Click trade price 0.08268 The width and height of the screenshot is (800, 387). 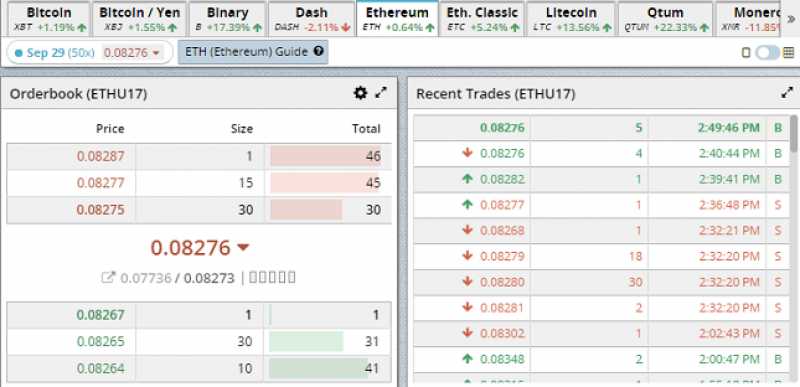click(x=502, y=230)
